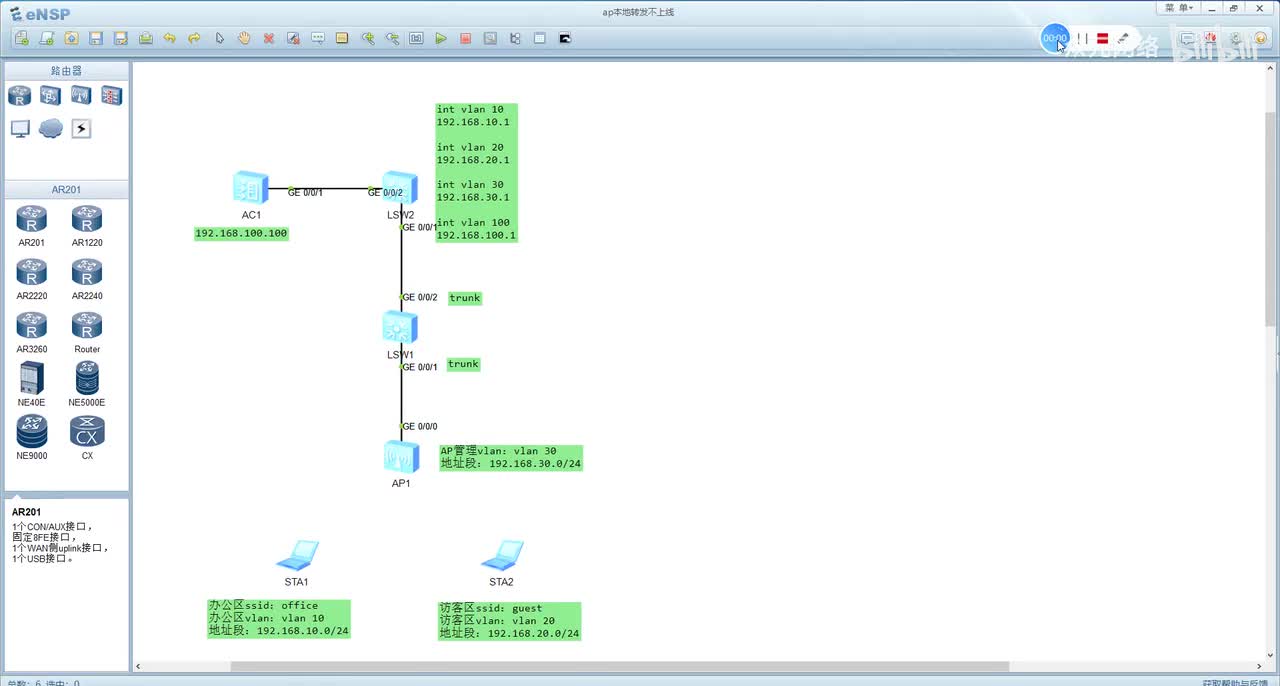
Task: Open the forum speech bubble icon
Action: tap(1187, 38)
